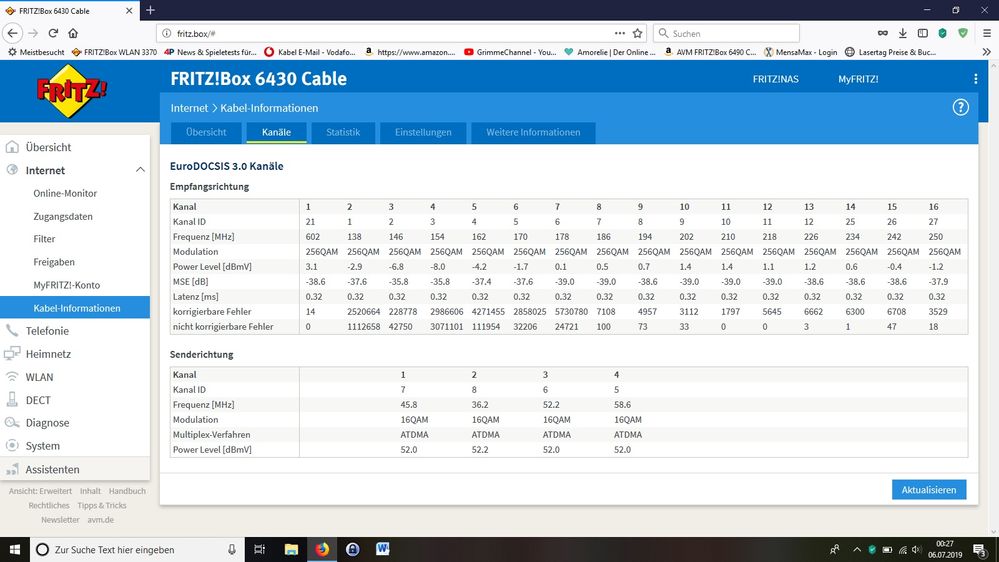Open File Explorer from taskbar

(x=291, y=549)
